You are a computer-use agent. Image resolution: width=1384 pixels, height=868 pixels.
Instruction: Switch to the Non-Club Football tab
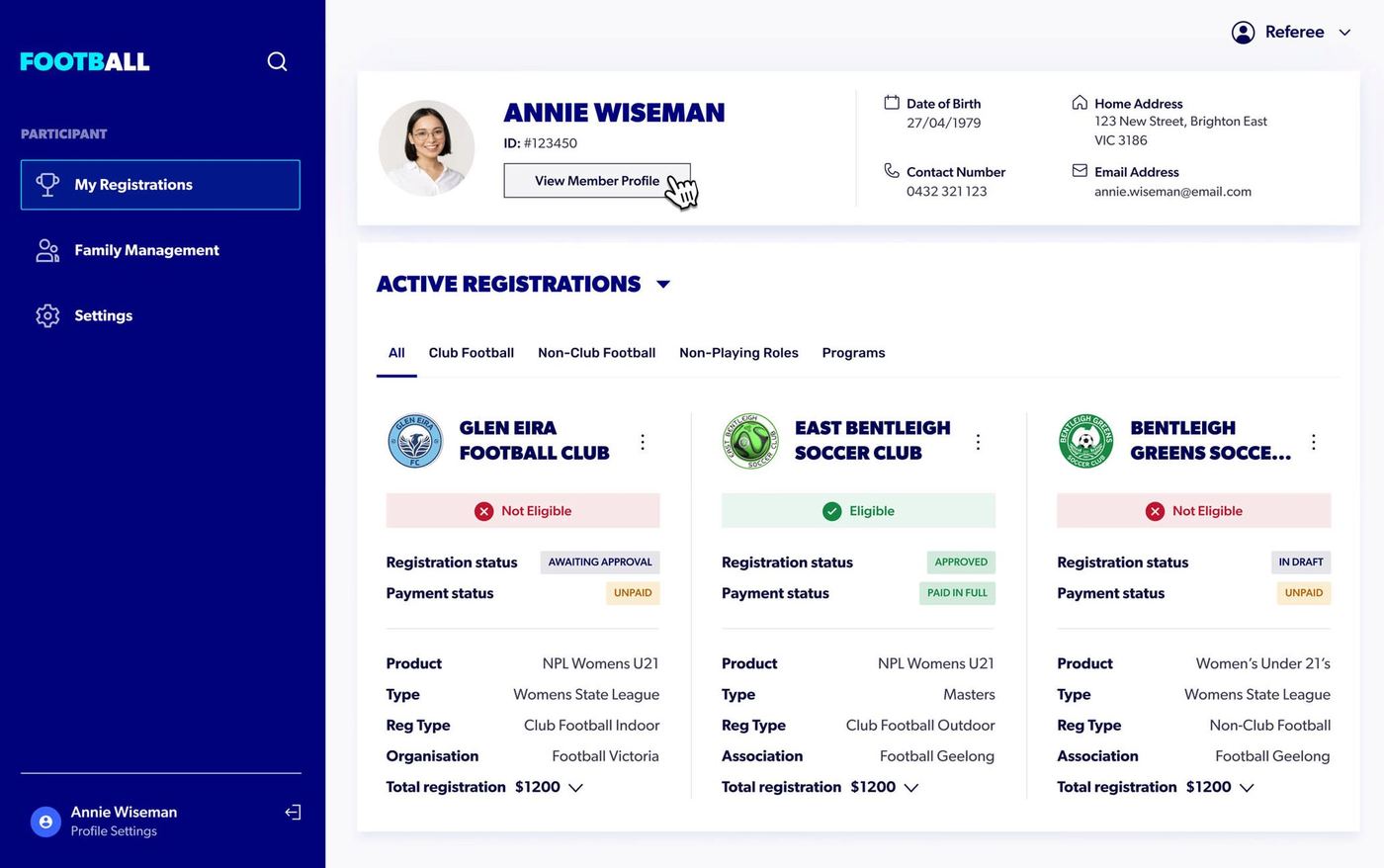596,353
